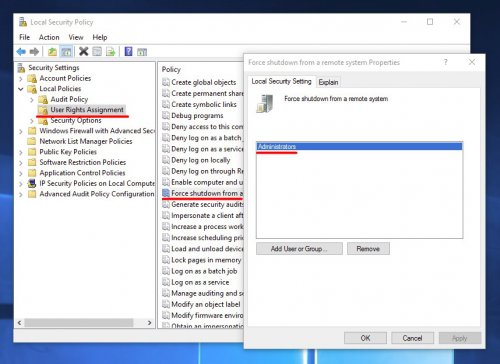Click the scrollbar left arrow in tree pane
Image resolution: width=500 pixels, height=364 pixels.
tap(19, 323)
